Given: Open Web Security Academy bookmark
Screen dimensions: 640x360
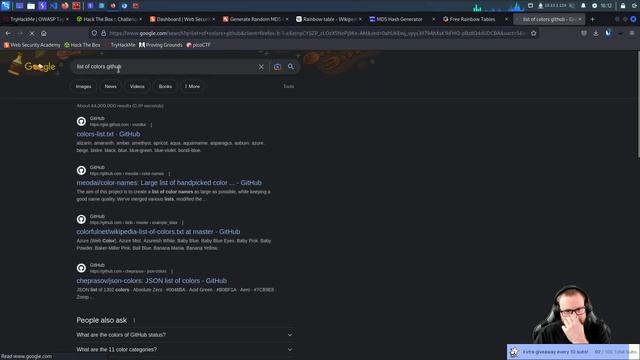Looking at the screenshot, I should [x=32, y=45].
